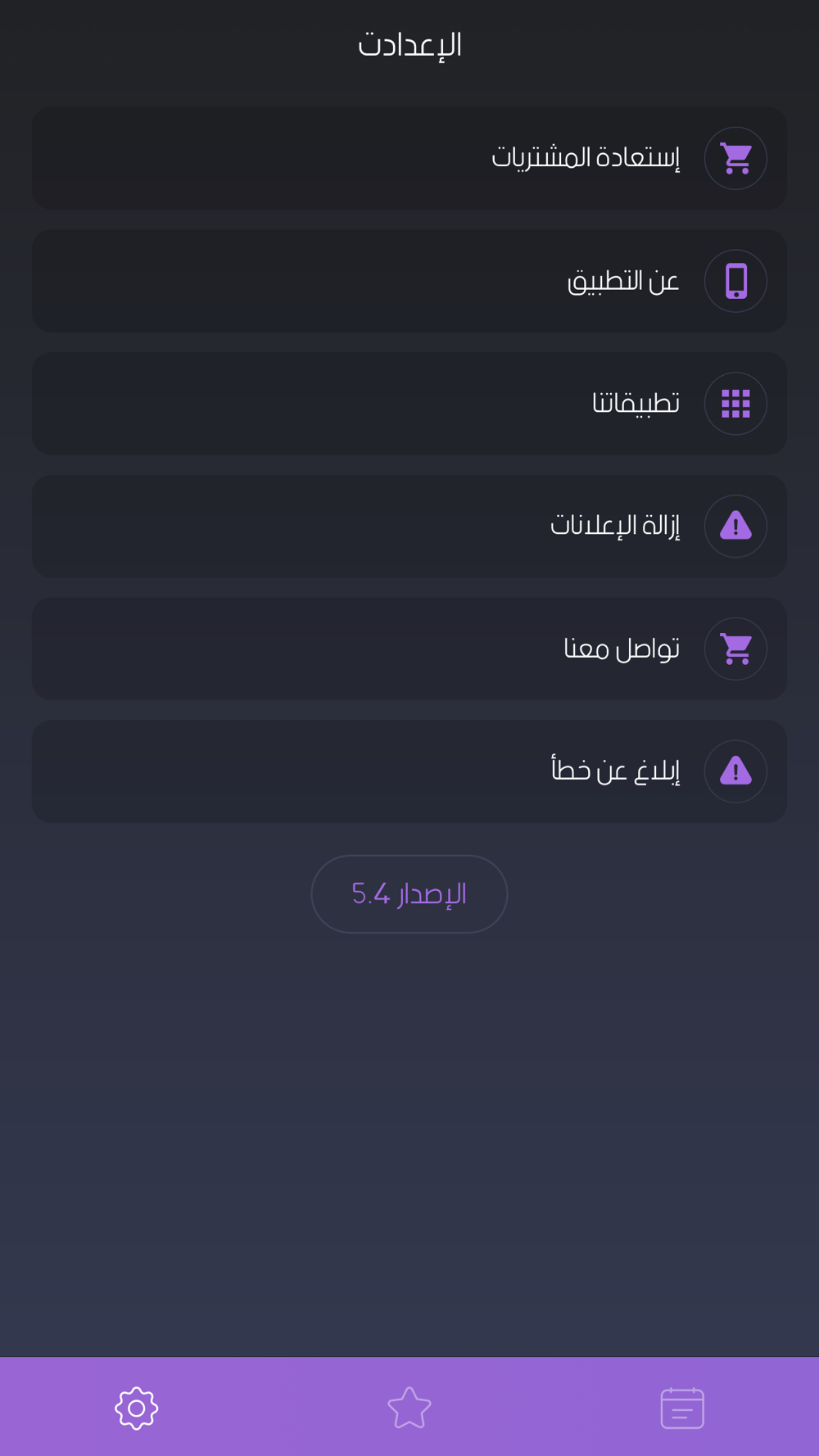Screen dimensions: 819x1456
Task: Select the عن التطبيق row label
Action: click(x=623, y=281)
